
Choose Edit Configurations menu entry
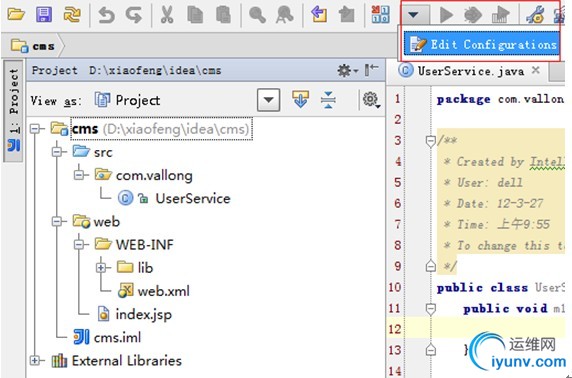point(482,45)
